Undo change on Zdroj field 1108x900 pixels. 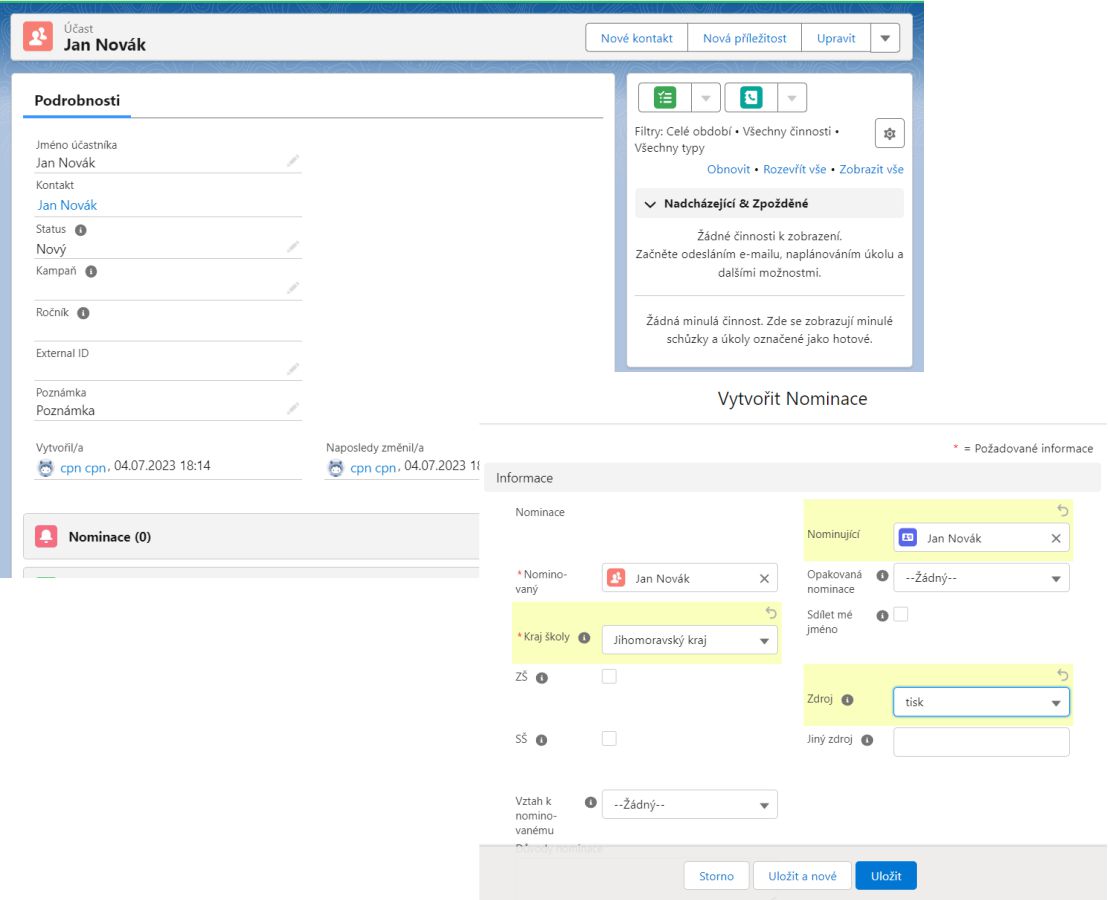click(1062, 675)
